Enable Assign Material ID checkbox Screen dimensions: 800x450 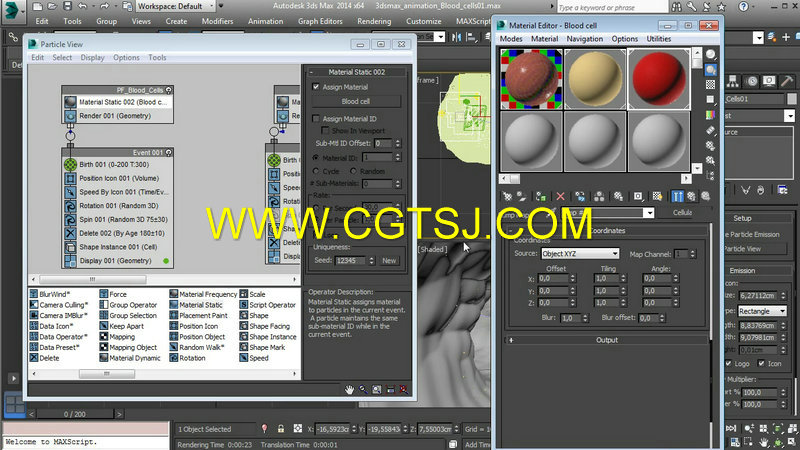click(x=316, y=119)
